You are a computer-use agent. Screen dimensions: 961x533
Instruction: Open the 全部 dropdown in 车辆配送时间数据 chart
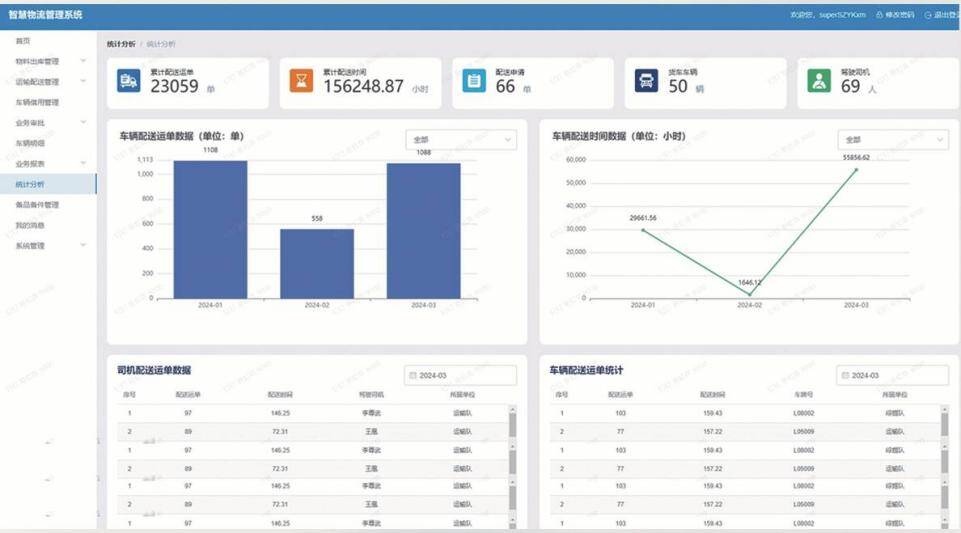pos(893,140)
